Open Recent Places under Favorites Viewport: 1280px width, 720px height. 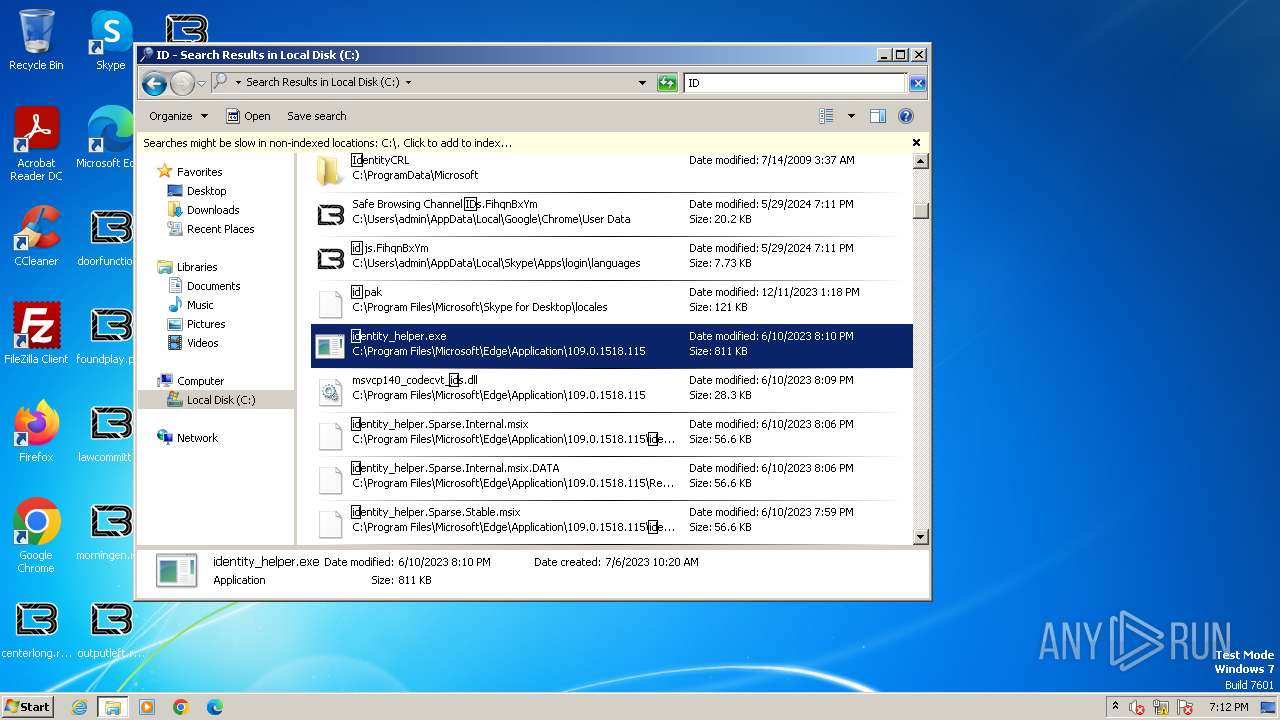(220, 229)
